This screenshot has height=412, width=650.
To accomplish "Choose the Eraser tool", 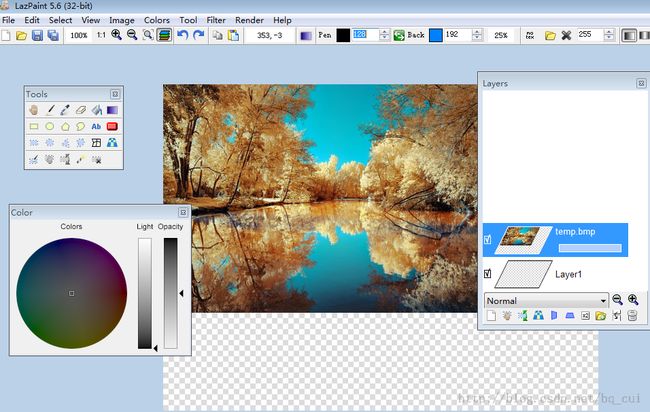I will (81, 110).
